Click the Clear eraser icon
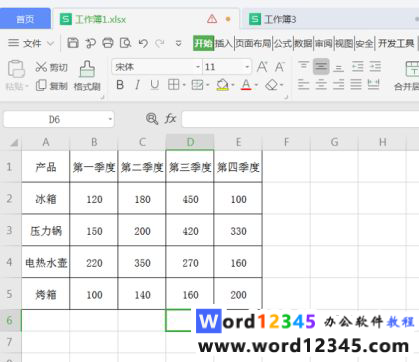 coord(272,85)
